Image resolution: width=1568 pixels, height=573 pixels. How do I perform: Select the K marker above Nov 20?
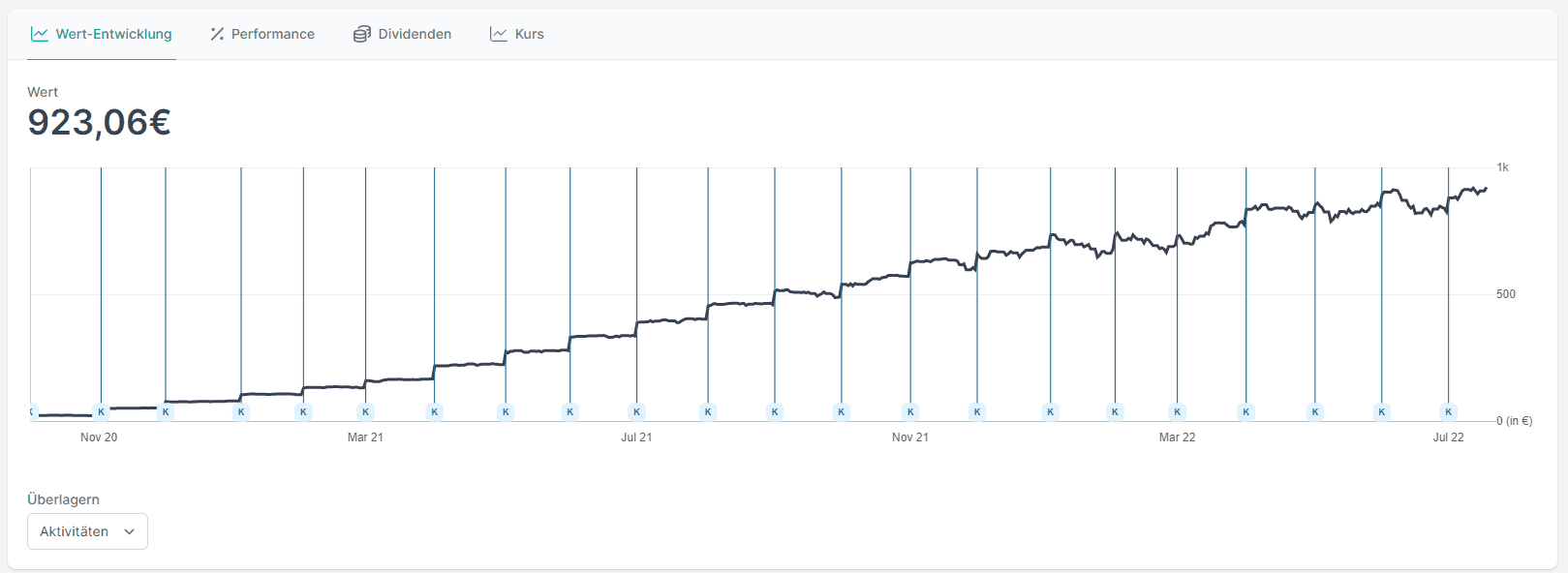pos(101,412)
